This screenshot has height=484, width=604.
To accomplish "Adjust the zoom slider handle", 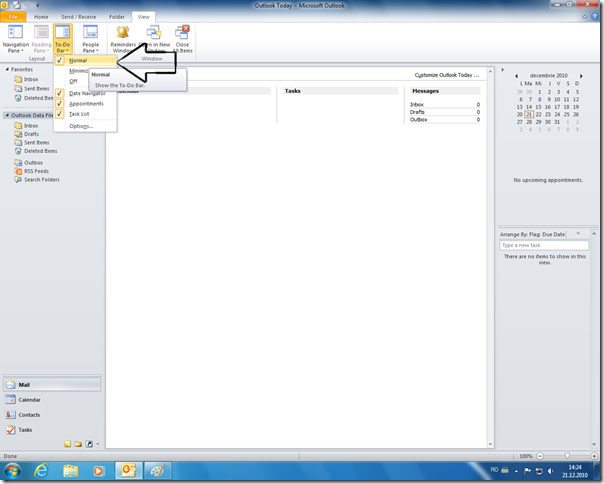I will pos(567,456).
